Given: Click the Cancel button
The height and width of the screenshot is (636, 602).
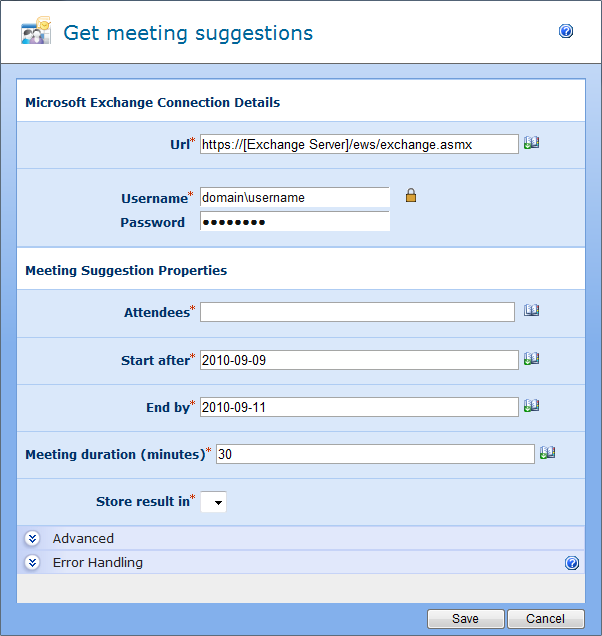Looking at the screenshot, I should pyautogui.click(x=546, y=619).
